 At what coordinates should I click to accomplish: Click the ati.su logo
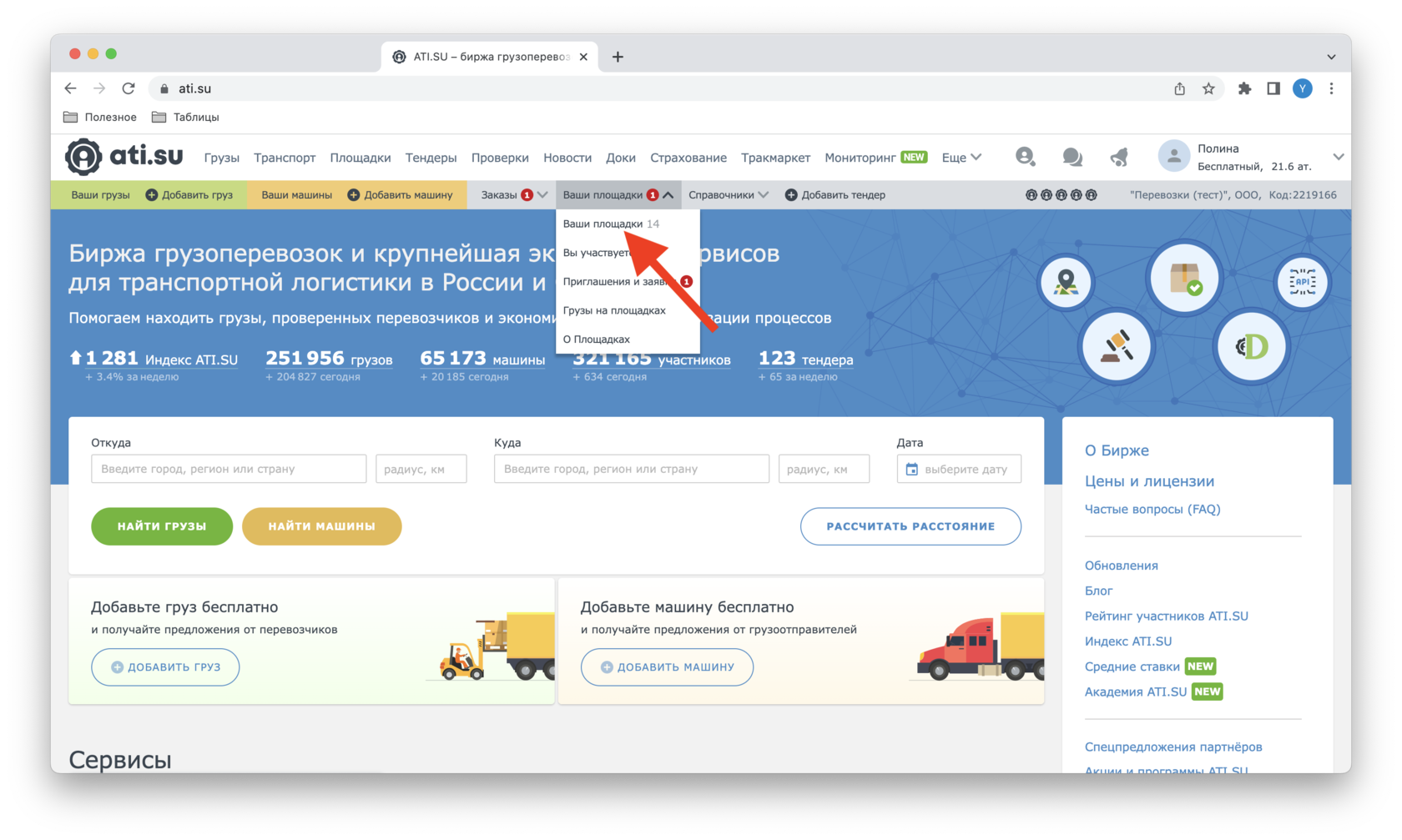[x=124, y=156]
